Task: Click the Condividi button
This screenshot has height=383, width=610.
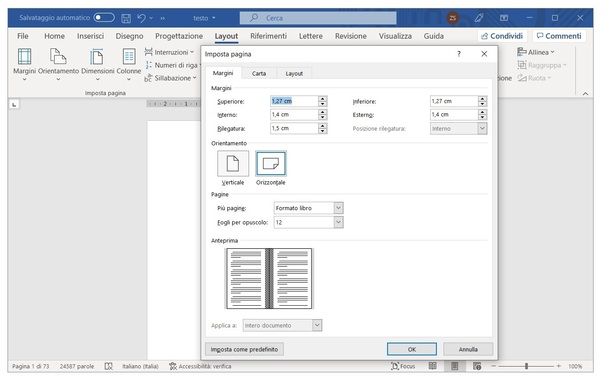Action: pyautogui.click(x=502, y=36)
